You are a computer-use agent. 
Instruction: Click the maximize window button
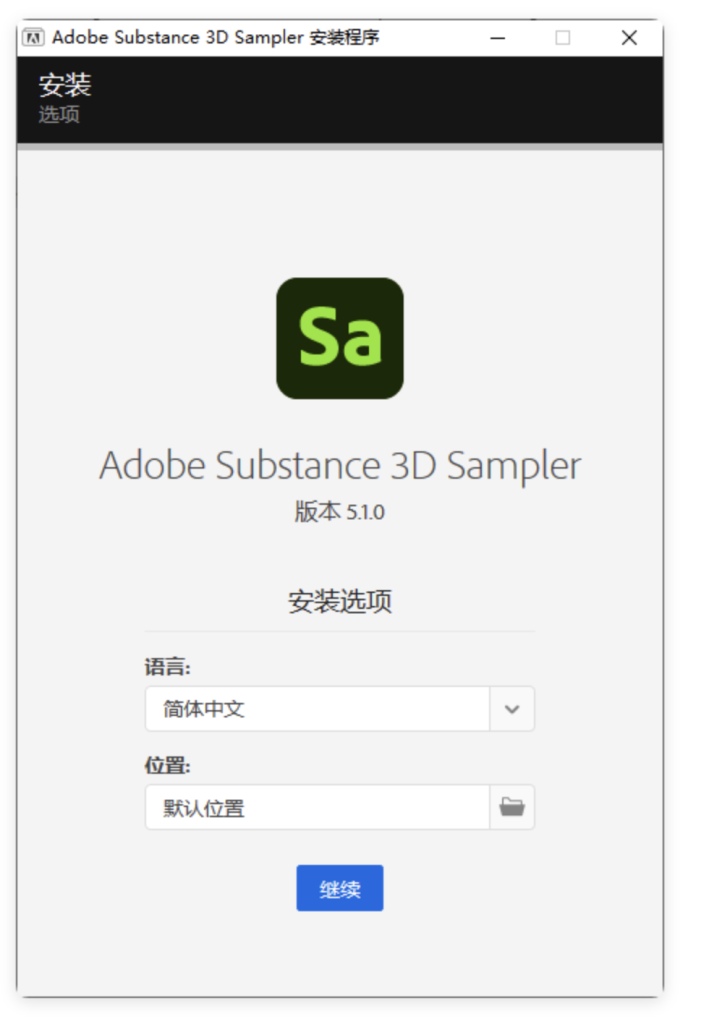(563, 38)
